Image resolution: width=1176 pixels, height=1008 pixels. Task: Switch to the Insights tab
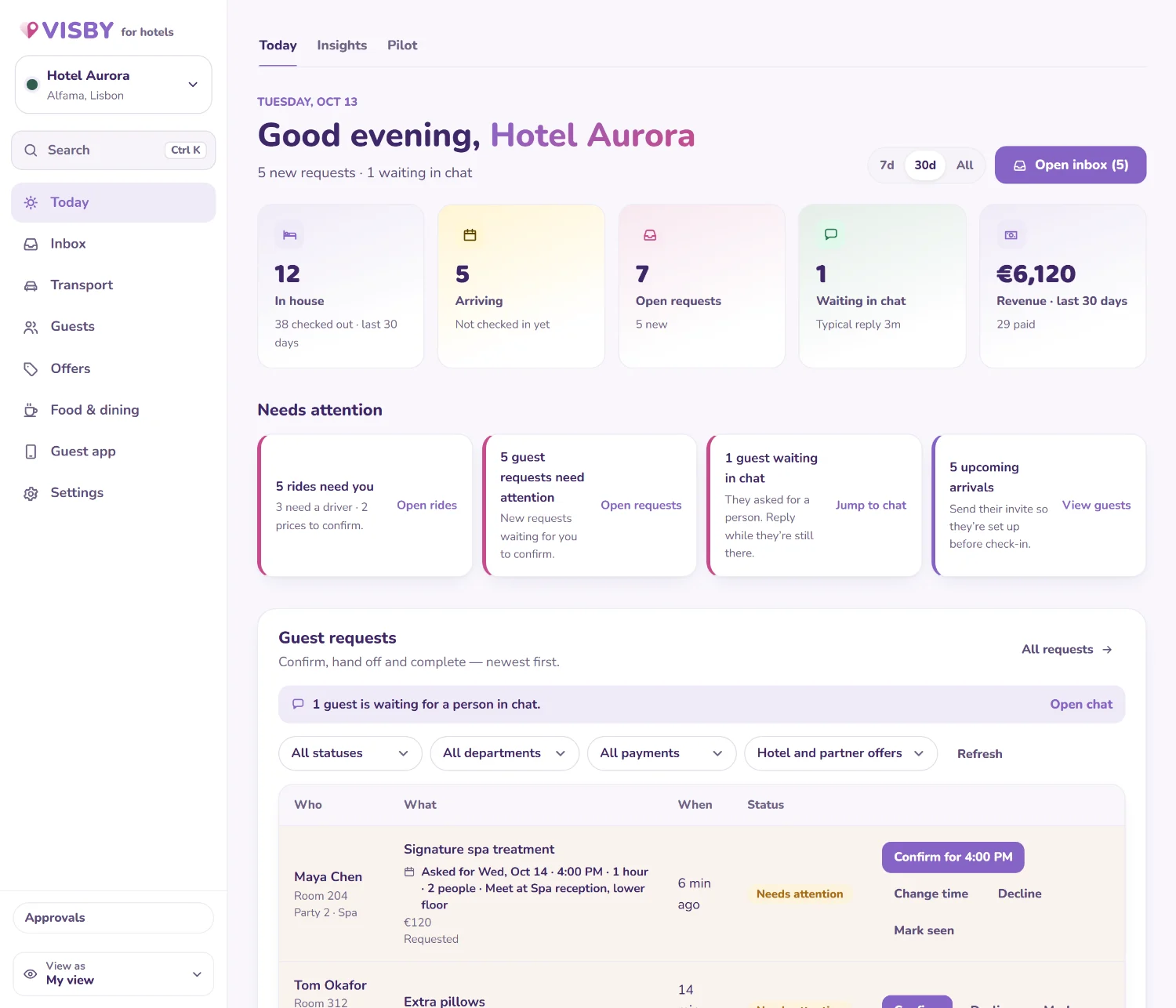tap(342, 45)
